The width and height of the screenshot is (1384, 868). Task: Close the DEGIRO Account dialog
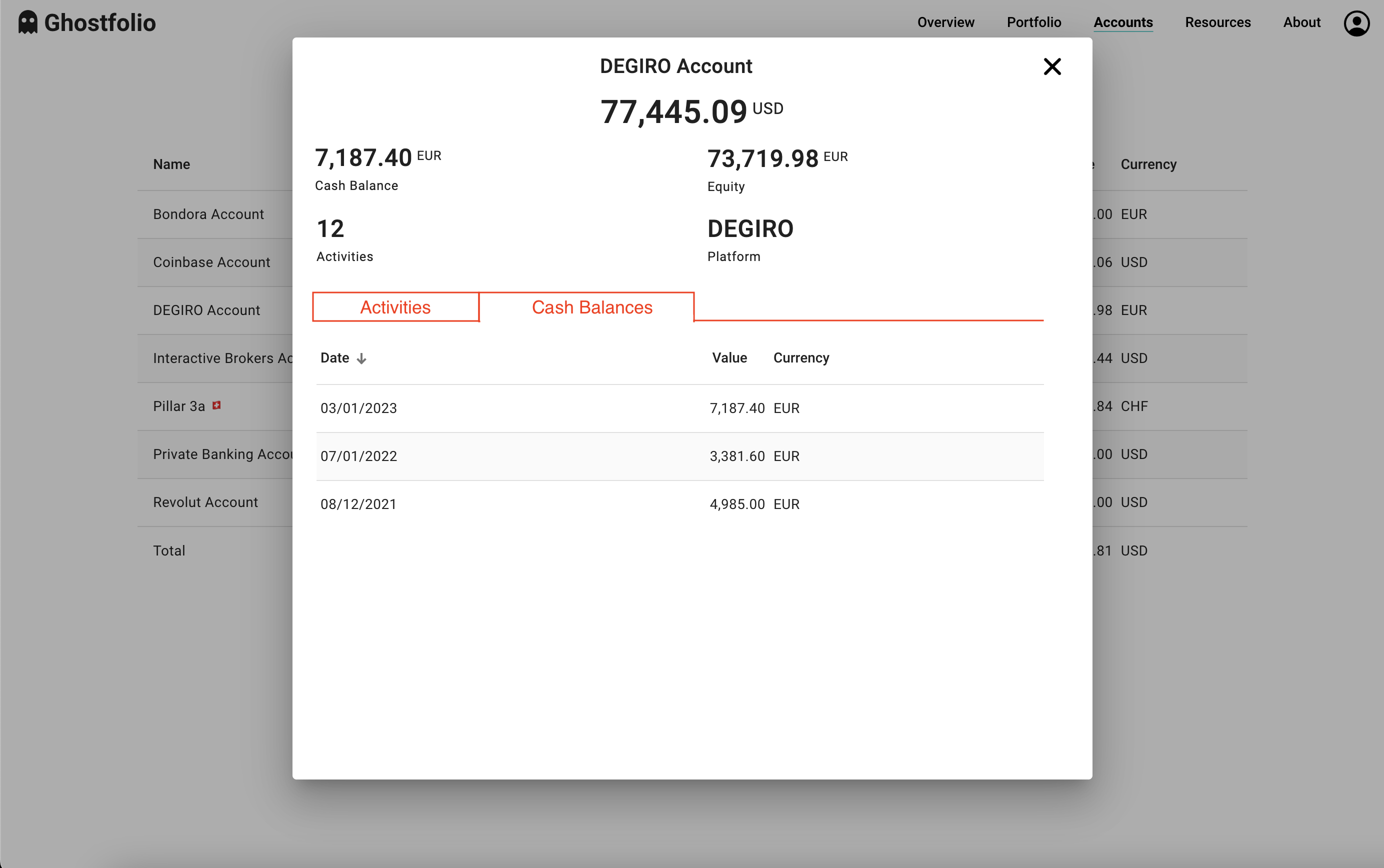(1051, 66)
